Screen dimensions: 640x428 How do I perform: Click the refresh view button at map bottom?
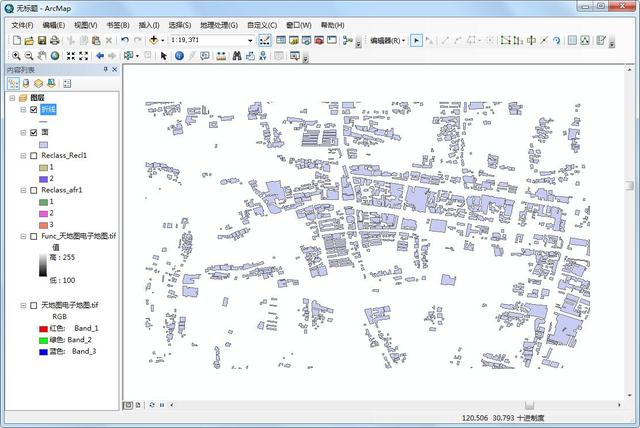pyautogui.click(x=152, y=405)
